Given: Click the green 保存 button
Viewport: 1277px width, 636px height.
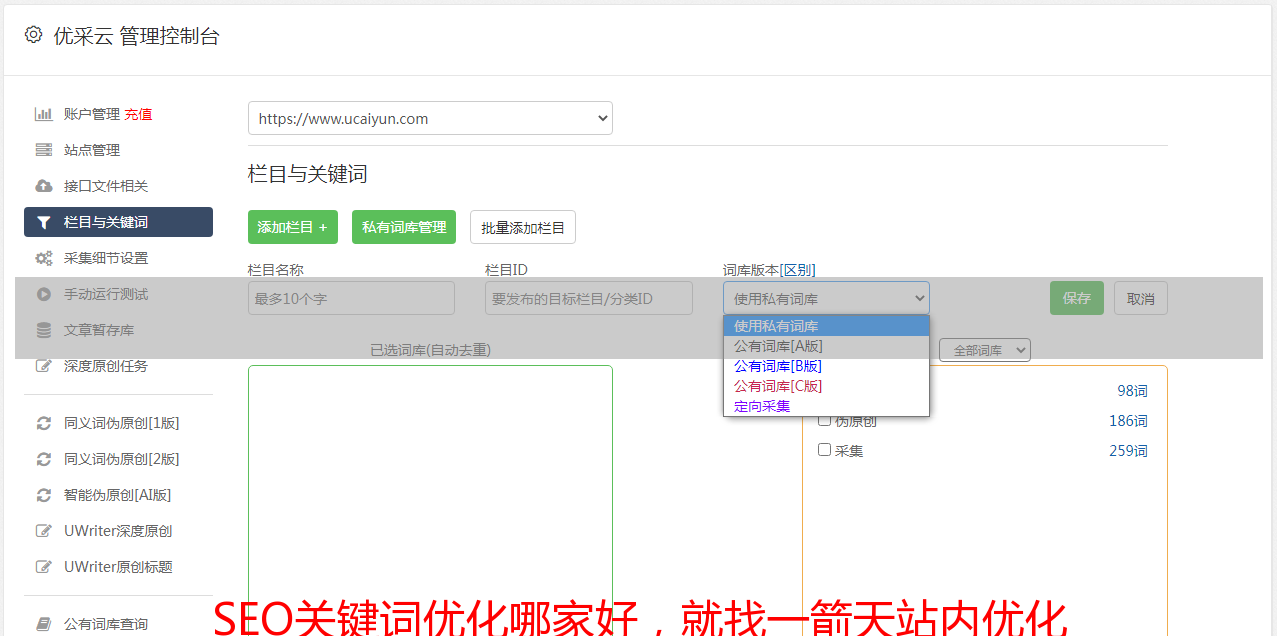Looking at the screenshot, I should pyautogui.click(x=1077, y=298).
